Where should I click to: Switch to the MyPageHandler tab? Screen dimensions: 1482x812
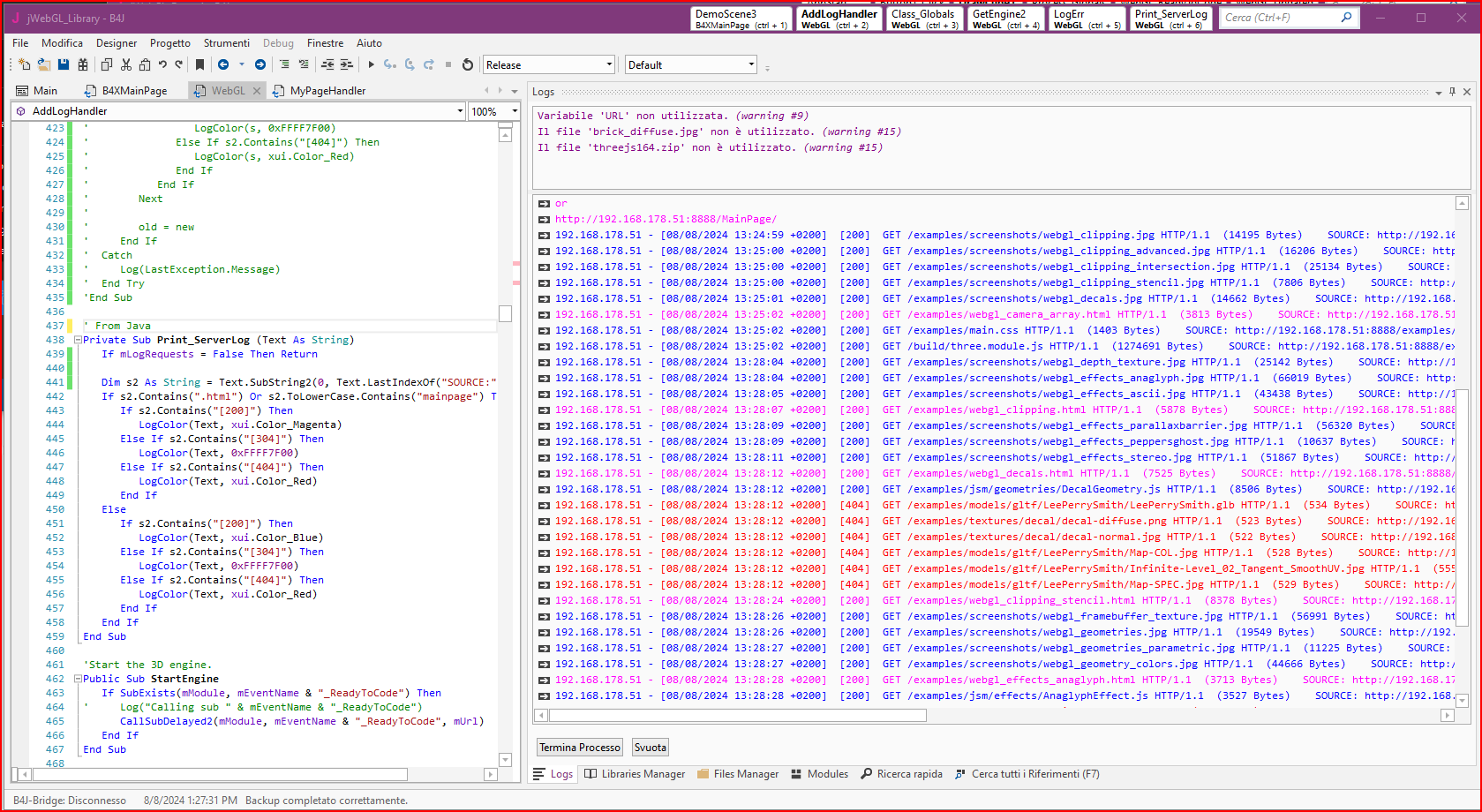[327, 91]
